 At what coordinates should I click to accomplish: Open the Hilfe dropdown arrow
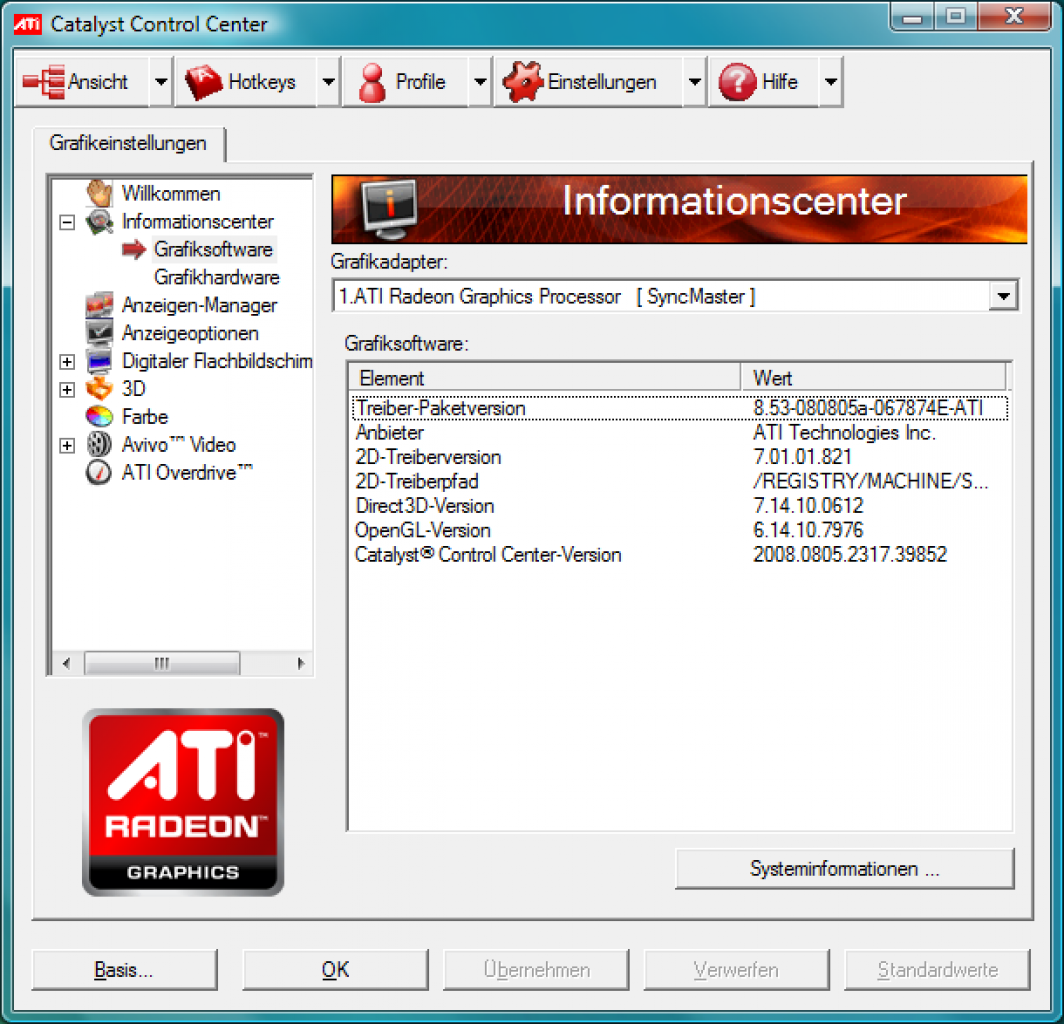831,82
